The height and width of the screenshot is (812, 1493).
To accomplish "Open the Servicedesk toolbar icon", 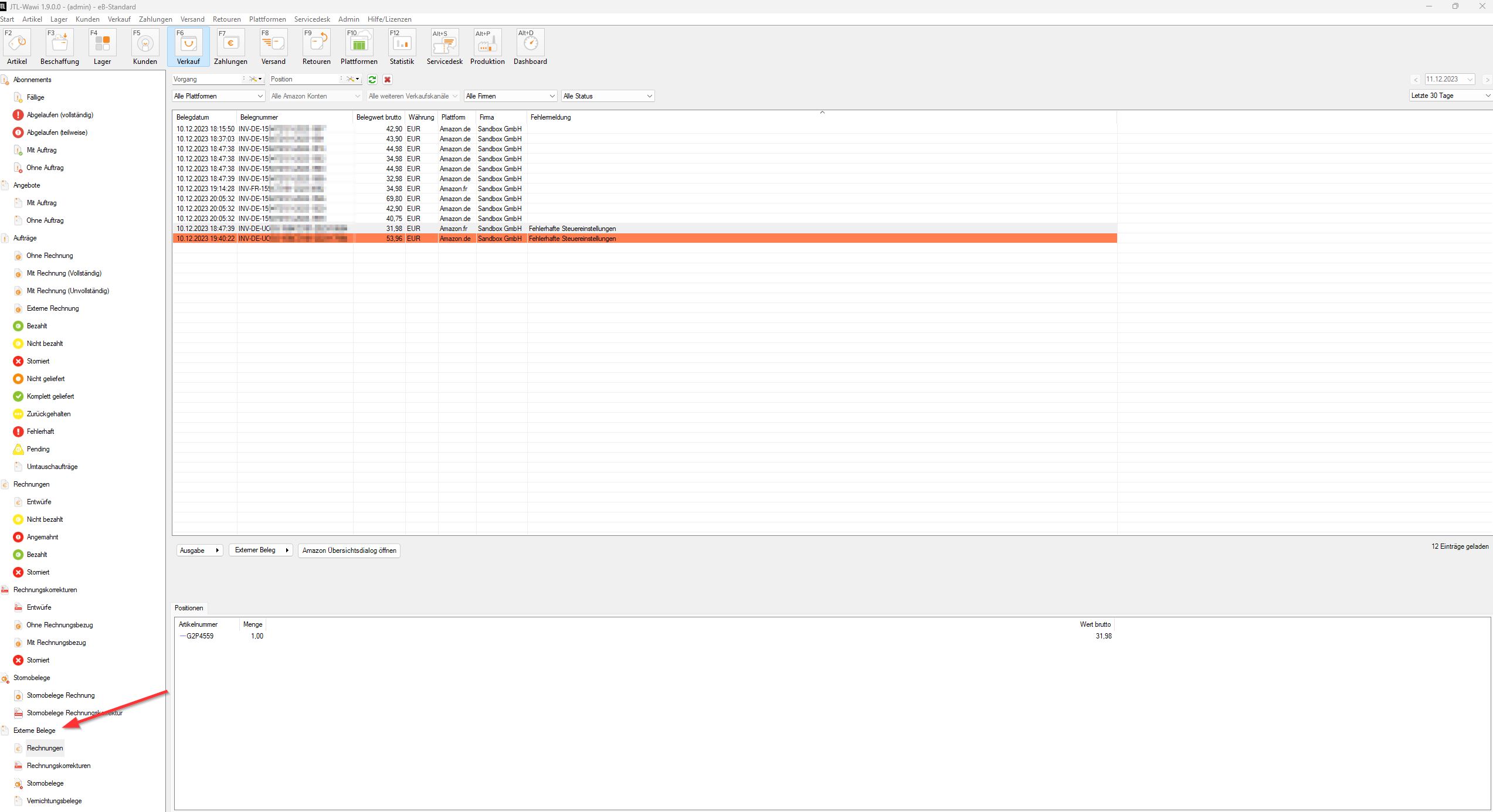I will tap(444, 47).
